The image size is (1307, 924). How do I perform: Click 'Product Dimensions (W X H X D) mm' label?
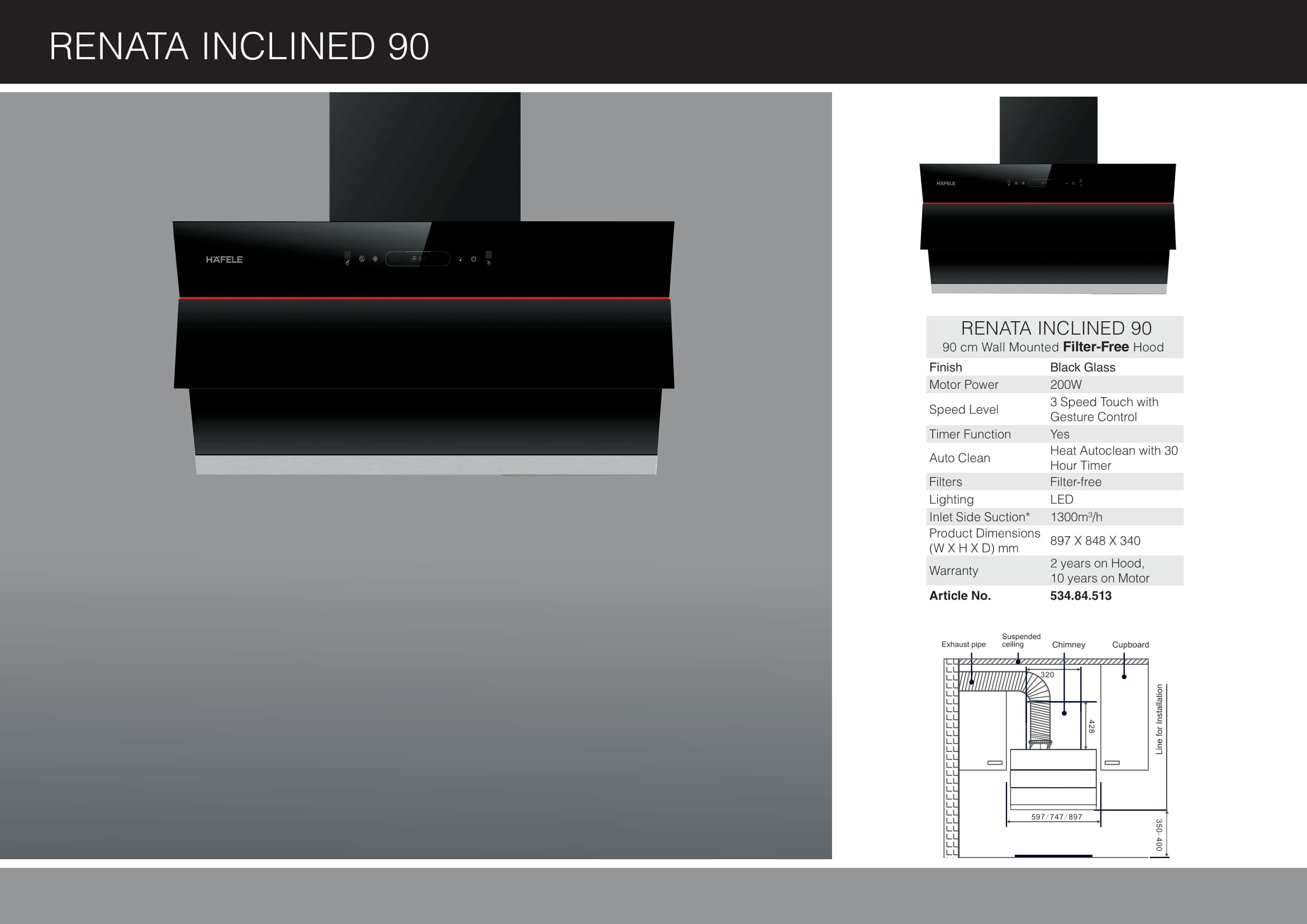(985, 541)
